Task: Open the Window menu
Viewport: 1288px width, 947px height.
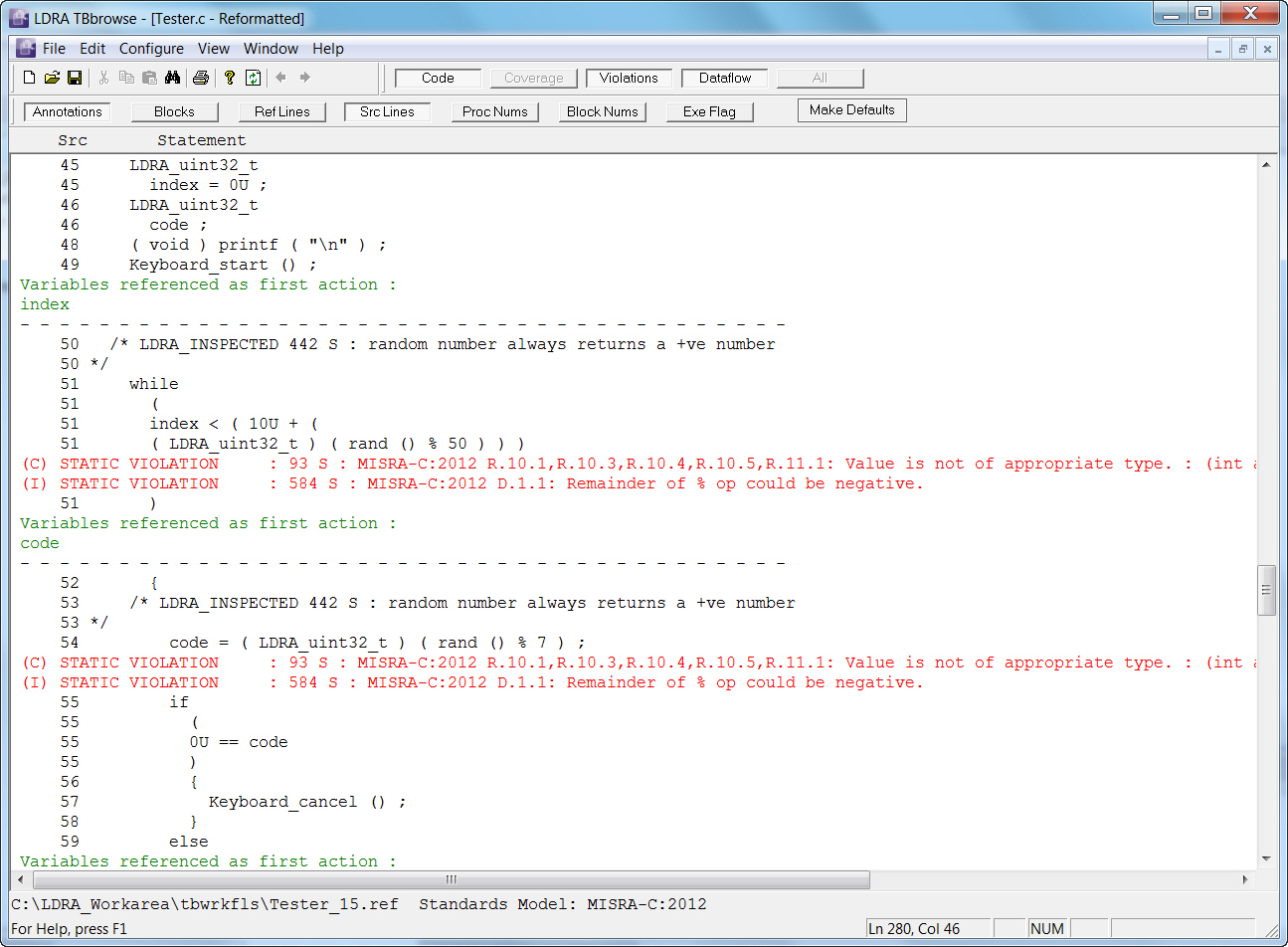Action: coord(271,48)
